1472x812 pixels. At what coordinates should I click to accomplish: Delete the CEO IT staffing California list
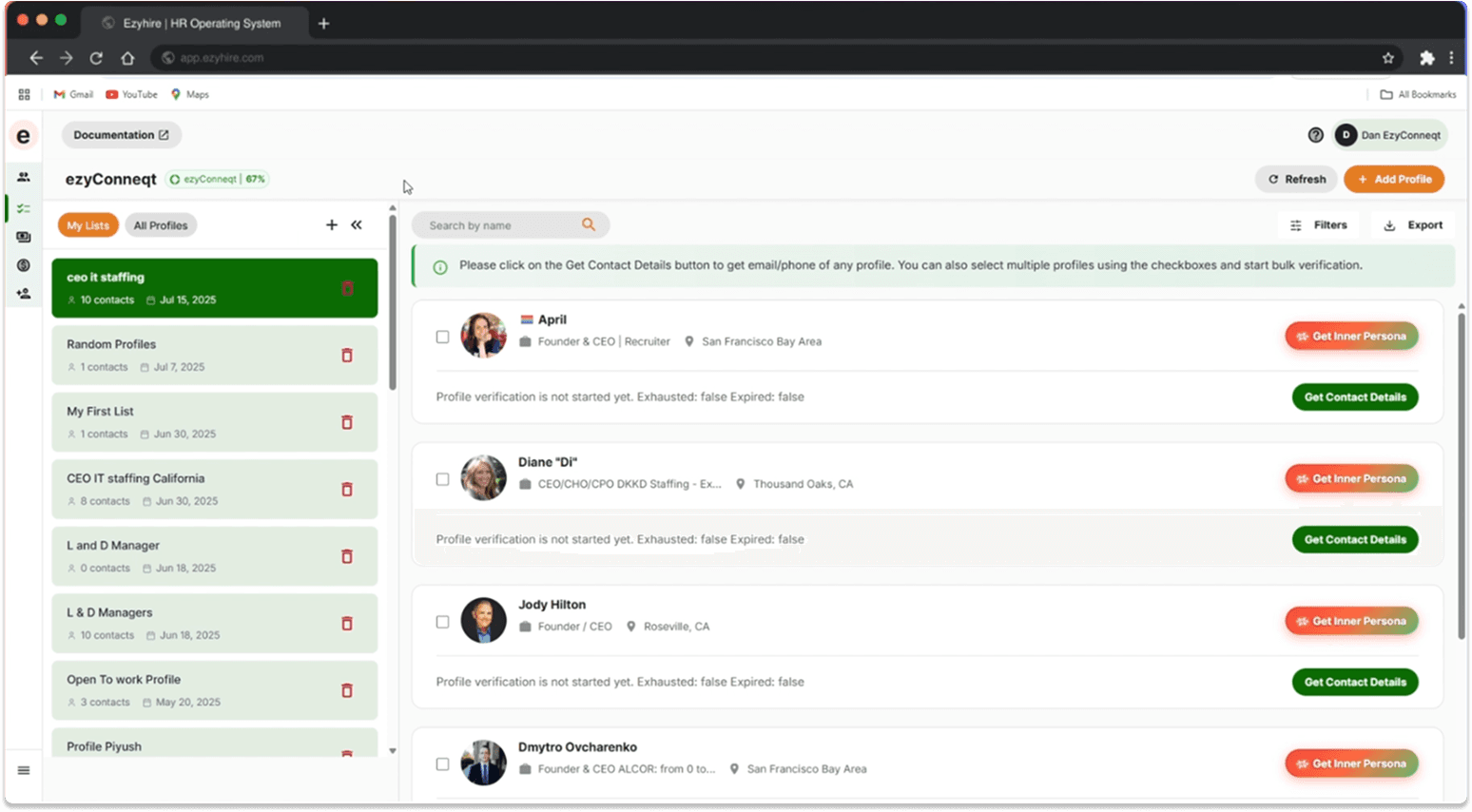pyautogui.click(x=347, y=490)
